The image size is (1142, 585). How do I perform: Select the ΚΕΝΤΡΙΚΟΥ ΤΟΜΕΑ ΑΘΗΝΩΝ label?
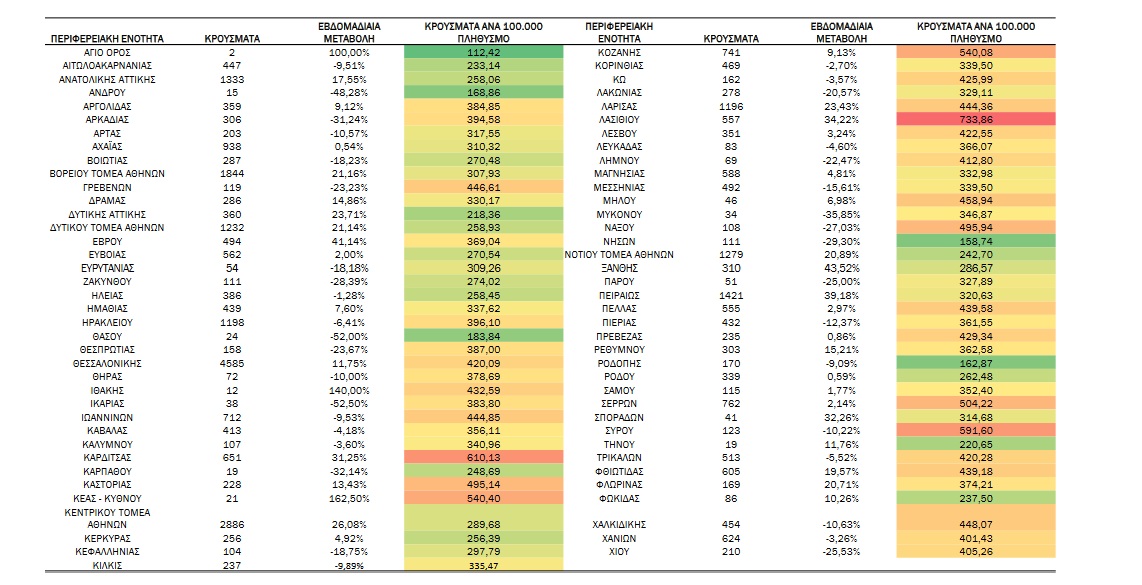coord(107,518)
